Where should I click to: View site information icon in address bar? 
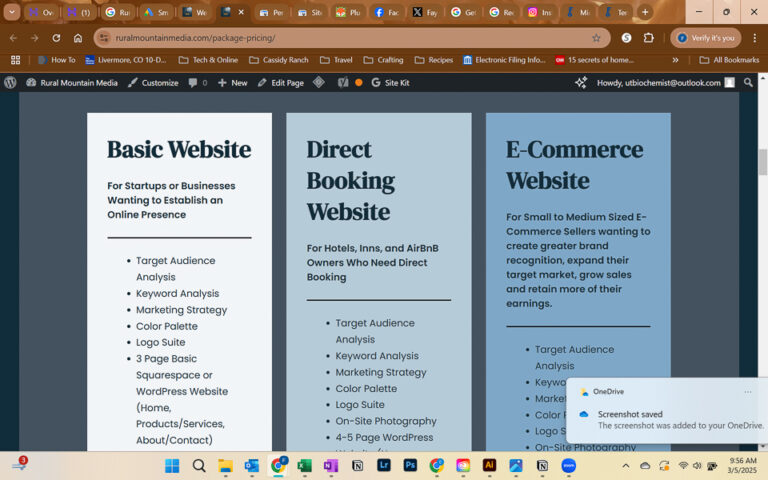pyautogui.click(x=104, y=38)
